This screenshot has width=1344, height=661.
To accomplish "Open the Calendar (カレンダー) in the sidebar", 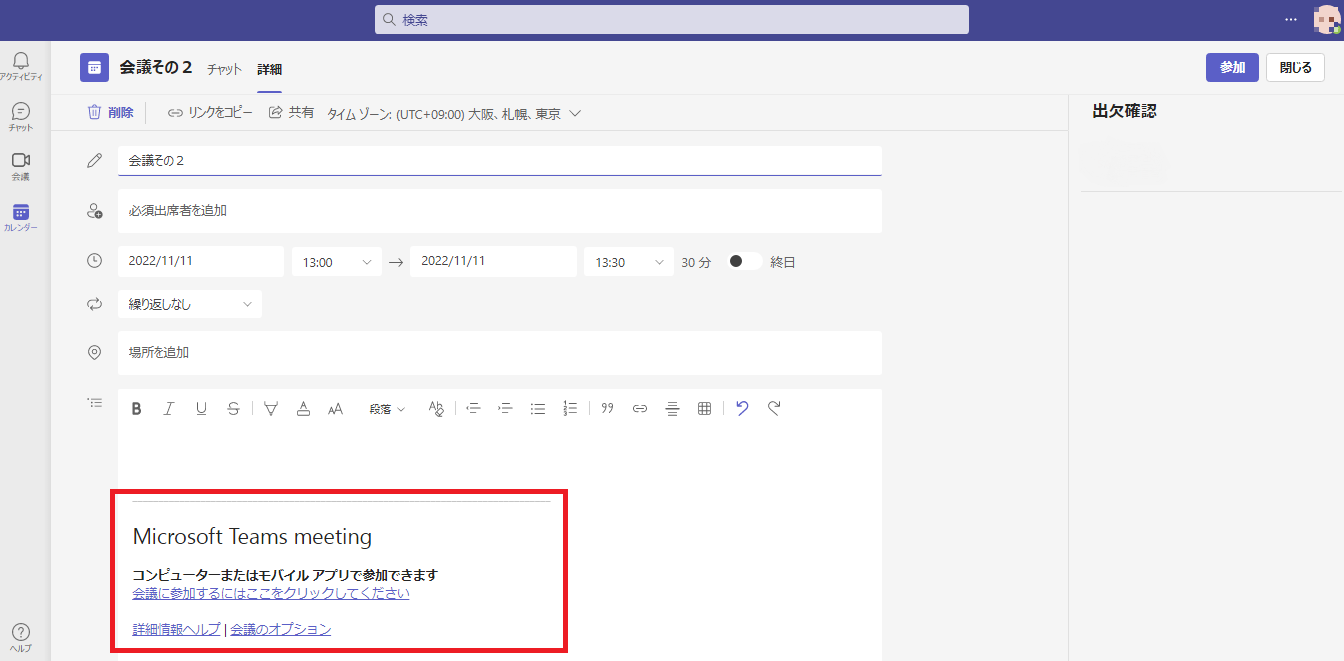I will (x=21, y=217).
